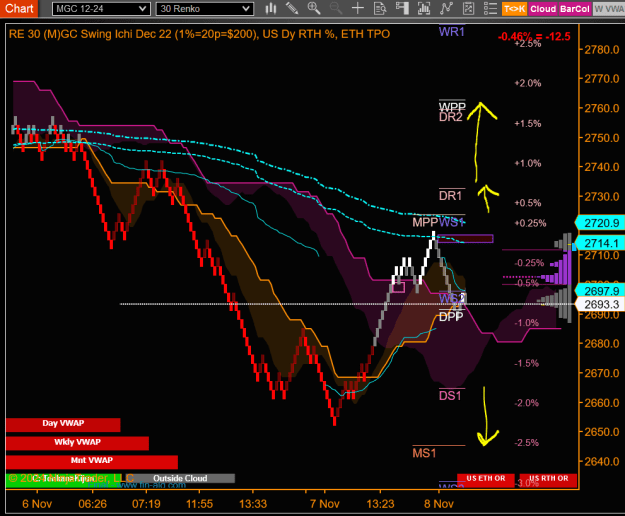Click the 2640.0 price axis label
The width and height of the screenshot is (625, 516).
click(x=602, y=461)
